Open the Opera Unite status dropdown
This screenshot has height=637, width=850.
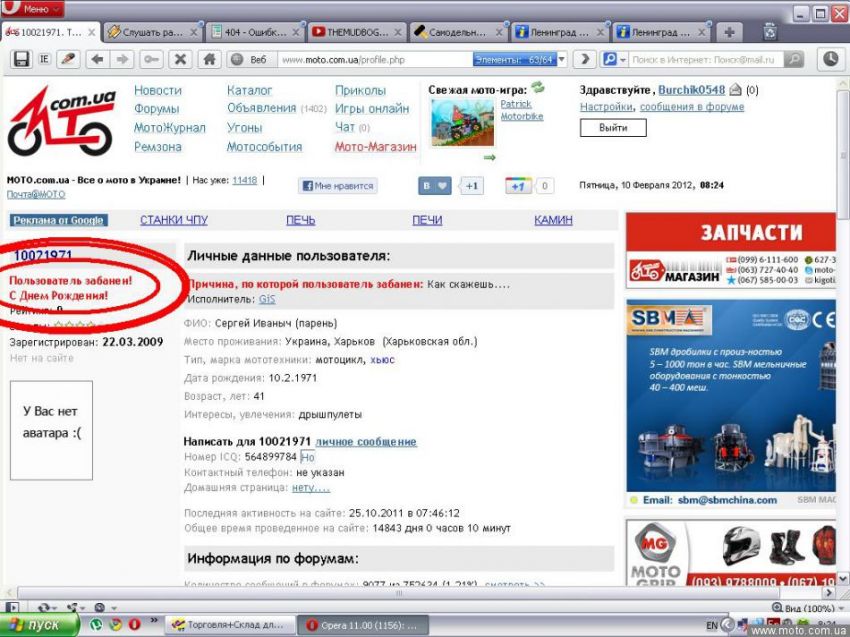[x=75, y=607]
